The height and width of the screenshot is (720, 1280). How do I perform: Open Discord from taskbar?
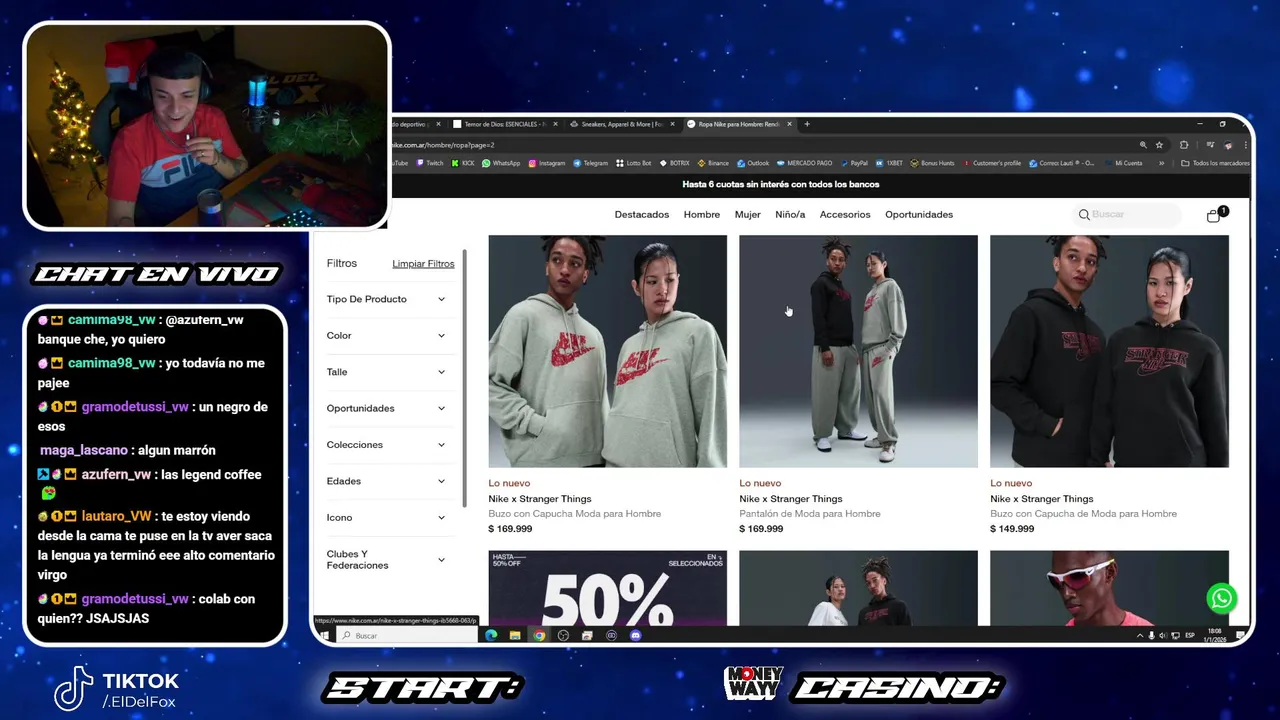(x=636, y=635)
